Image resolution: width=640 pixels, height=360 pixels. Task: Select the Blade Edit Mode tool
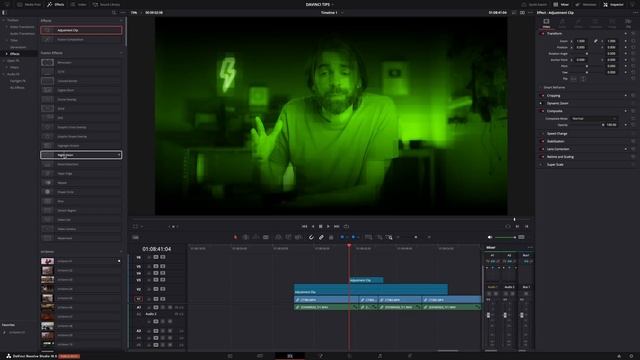(x=266, y=237)
